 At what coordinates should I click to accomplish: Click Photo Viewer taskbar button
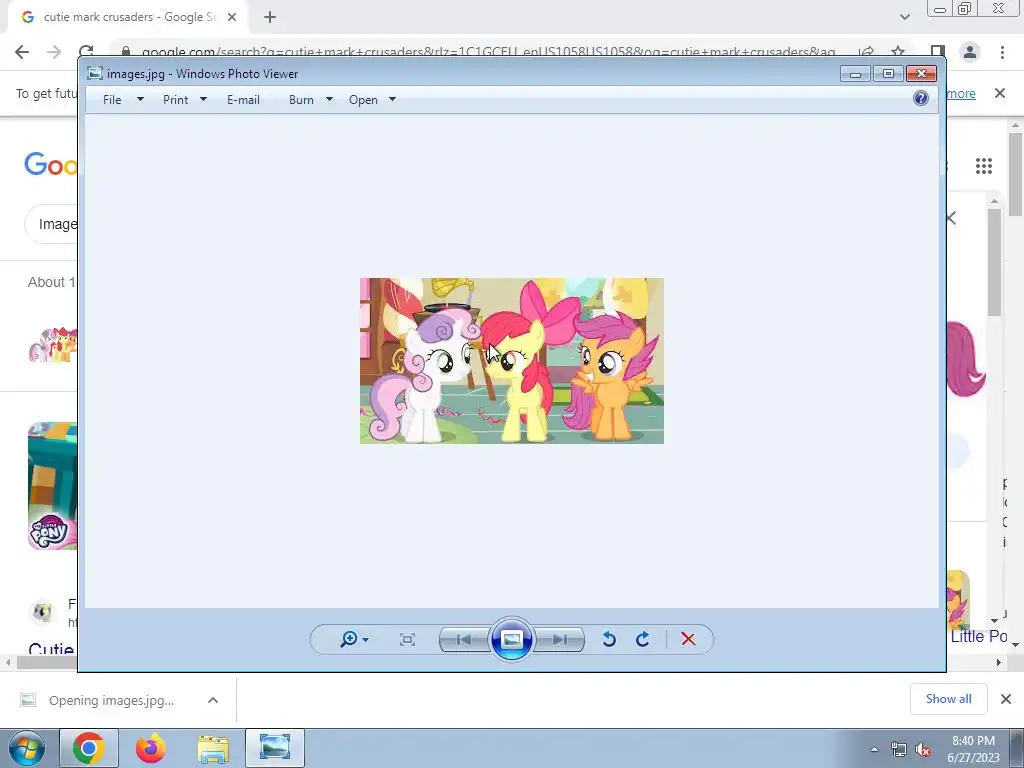(x=275, y=748)
